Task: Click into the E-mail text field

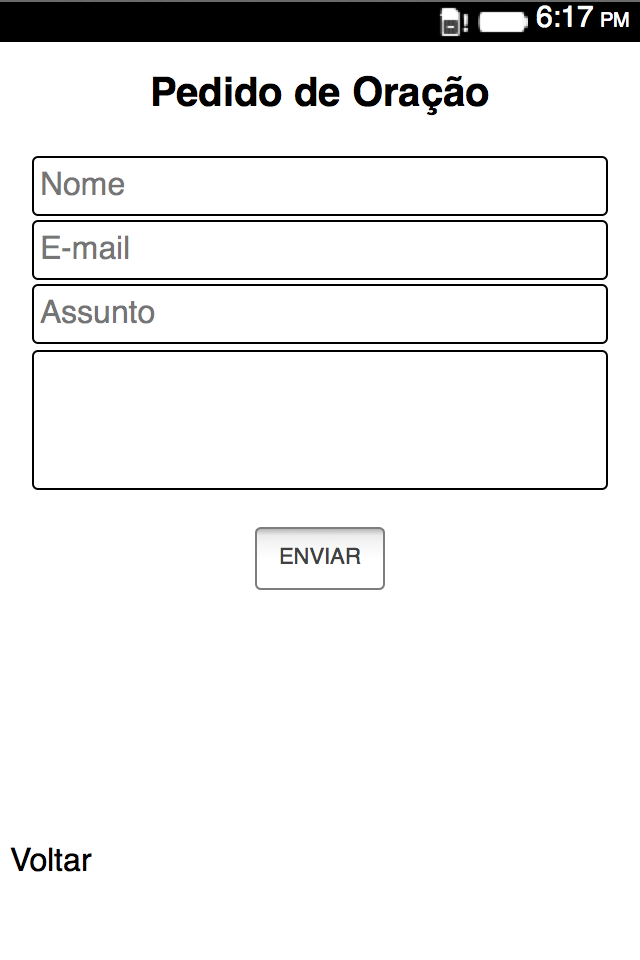Action: 320,250
